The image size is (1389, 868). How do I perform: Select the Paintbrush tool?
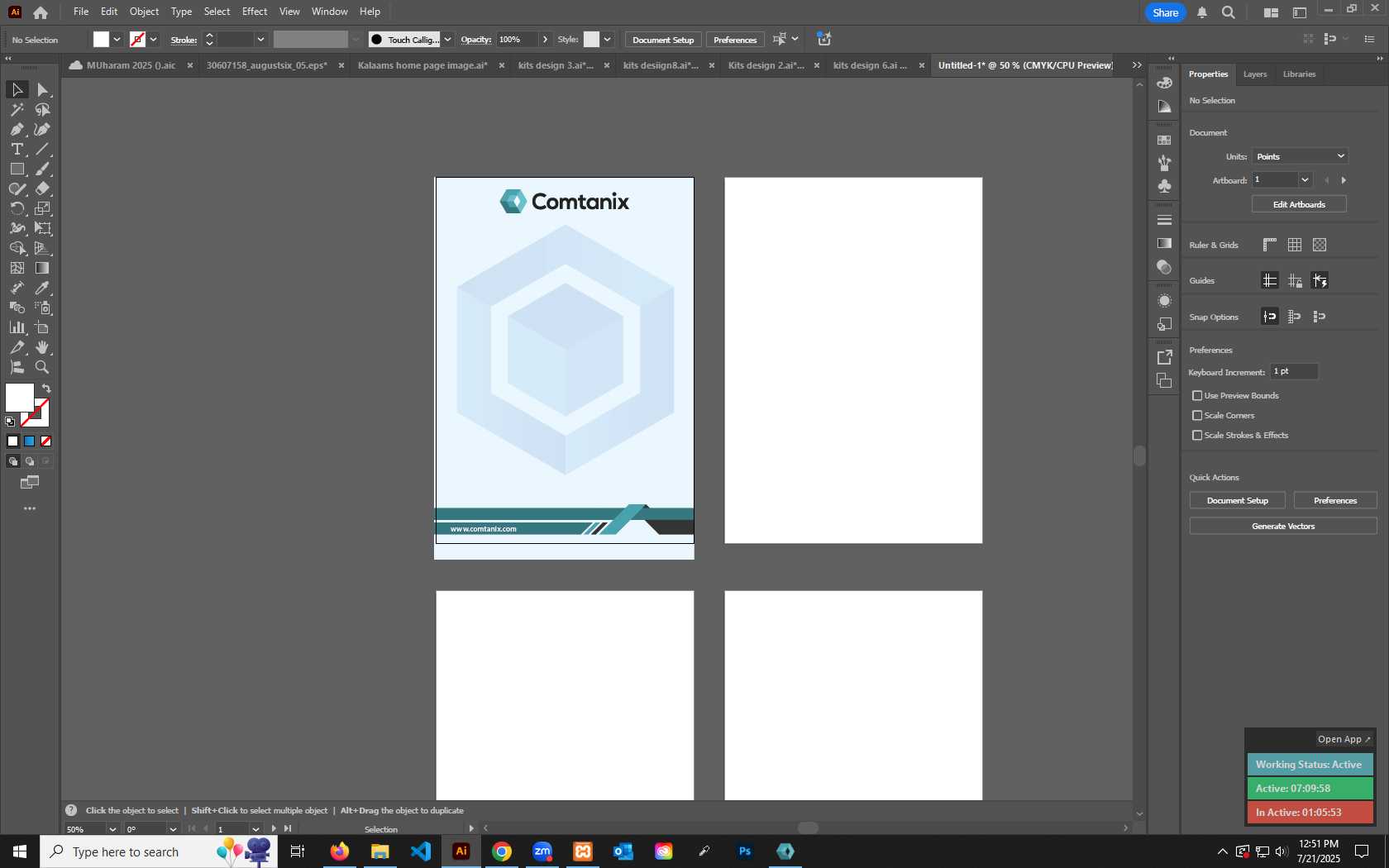click(43, 169)
